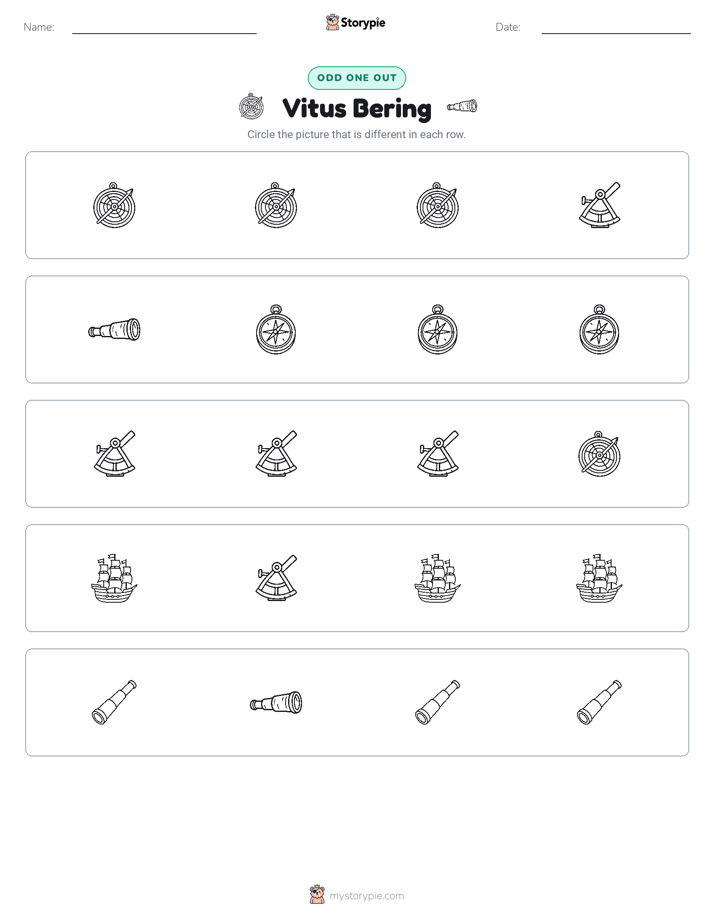Click the sextant among the sailing ships
The image size is (714, 924).
click(x=276, y=578)
